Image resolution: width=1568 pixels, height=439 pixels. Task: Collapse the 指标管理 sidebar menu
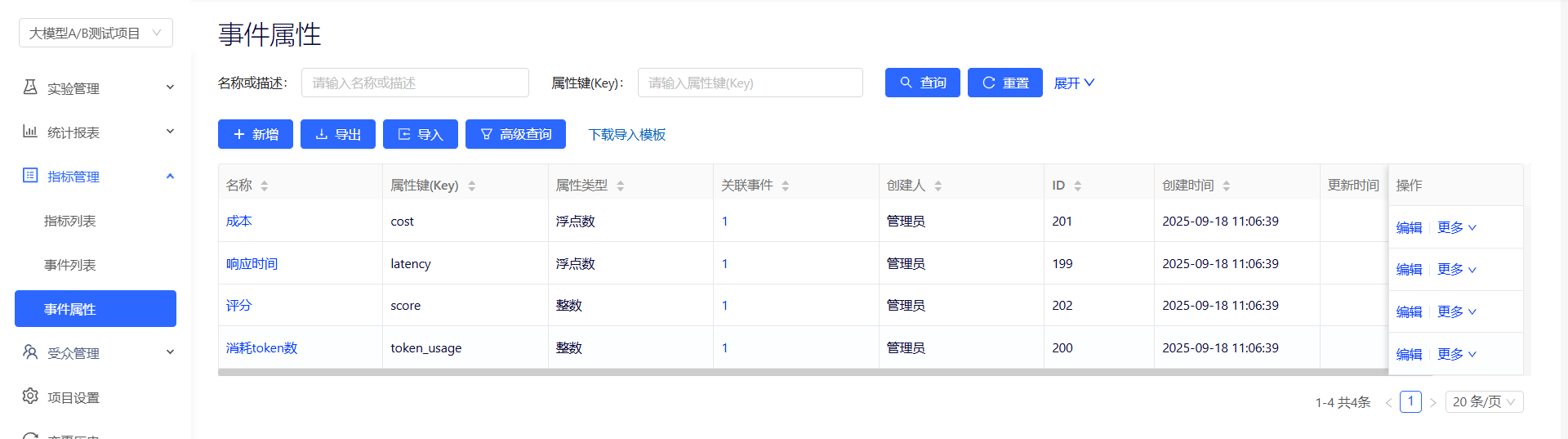click(170, 176)
